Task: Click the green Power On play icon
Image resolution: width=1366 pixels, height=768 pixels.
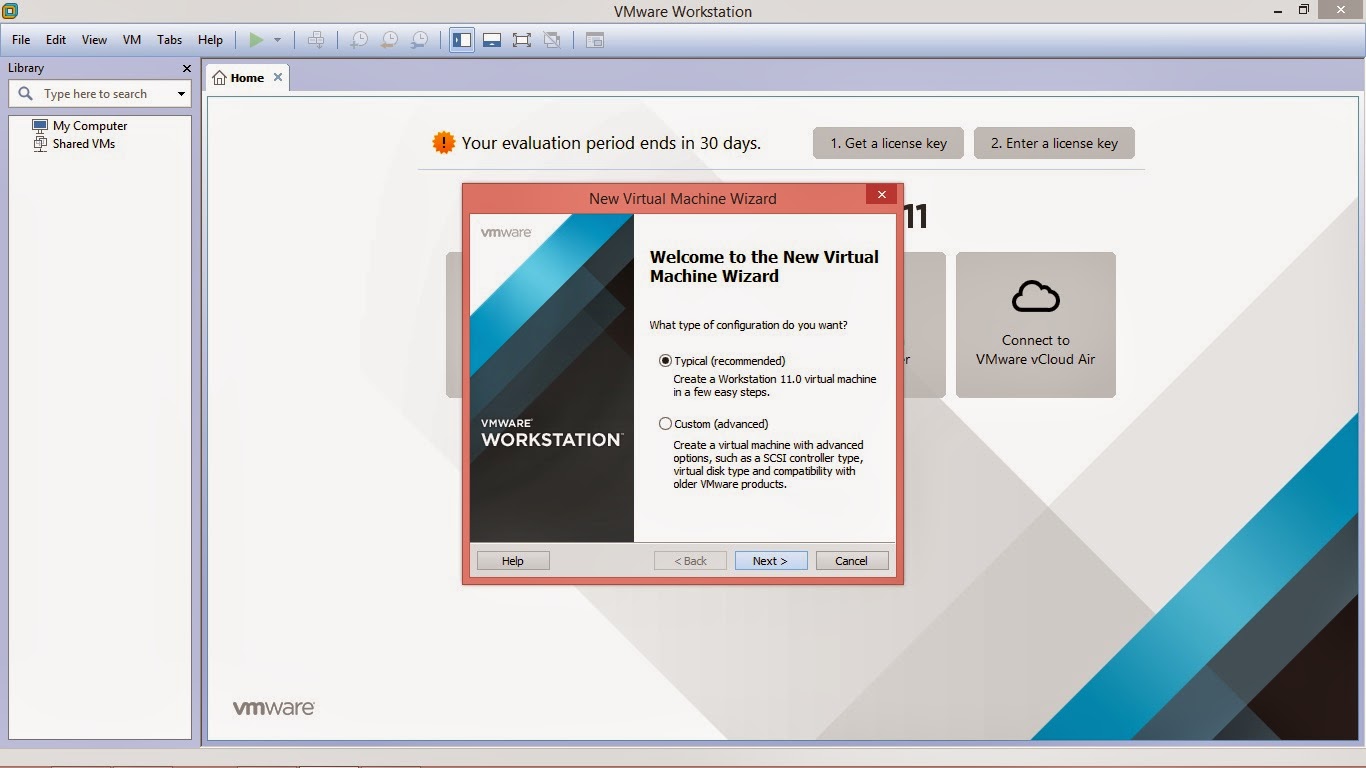Action: (257, 40)
